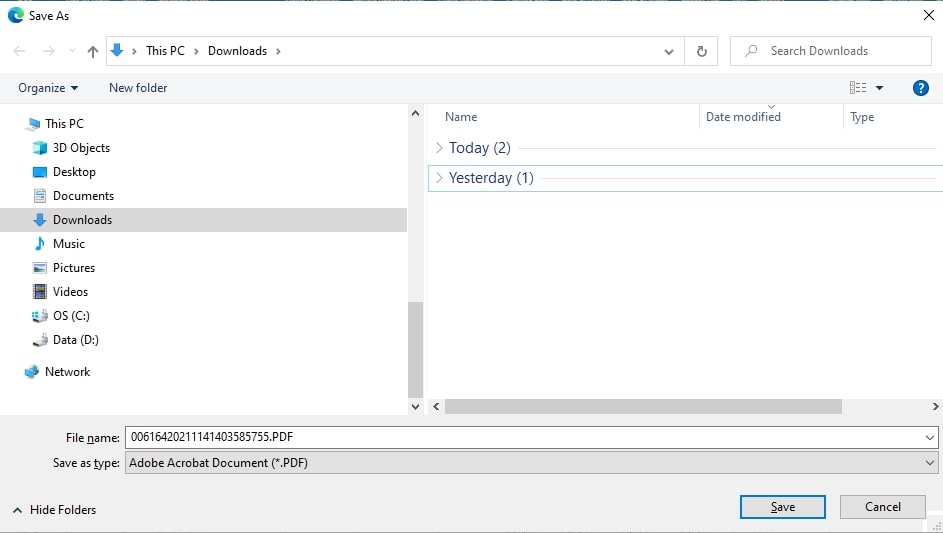943x533 pixels.
Task: Open the Organize menu
Action: click(48, 88)
